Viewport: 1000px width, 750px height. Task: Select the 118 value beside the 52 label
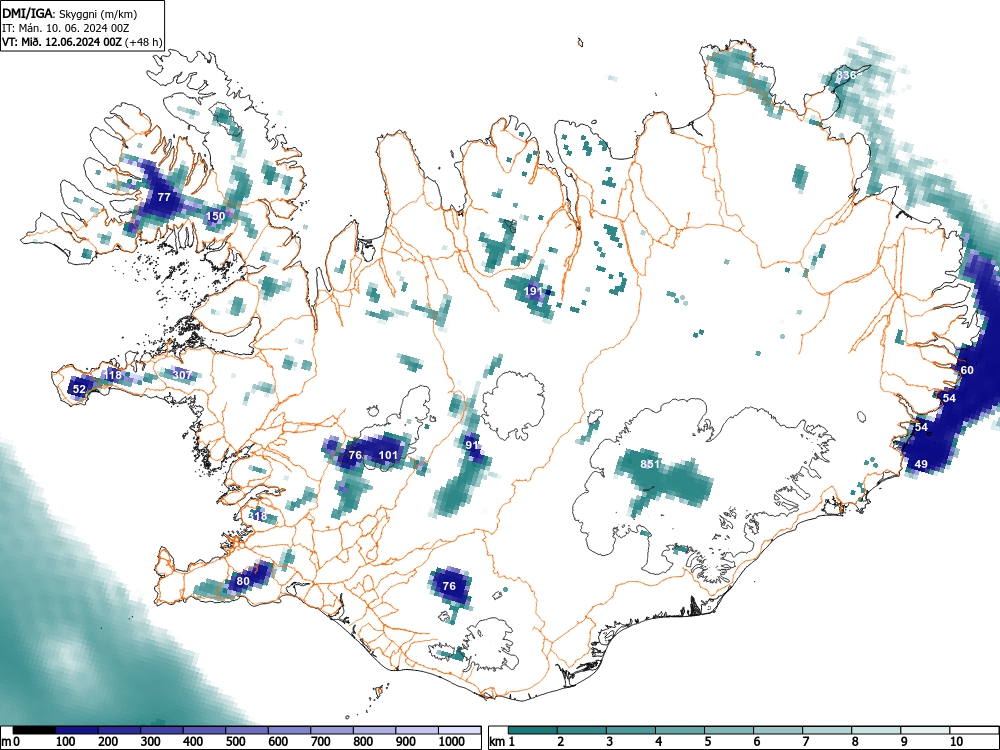point(112,375)
